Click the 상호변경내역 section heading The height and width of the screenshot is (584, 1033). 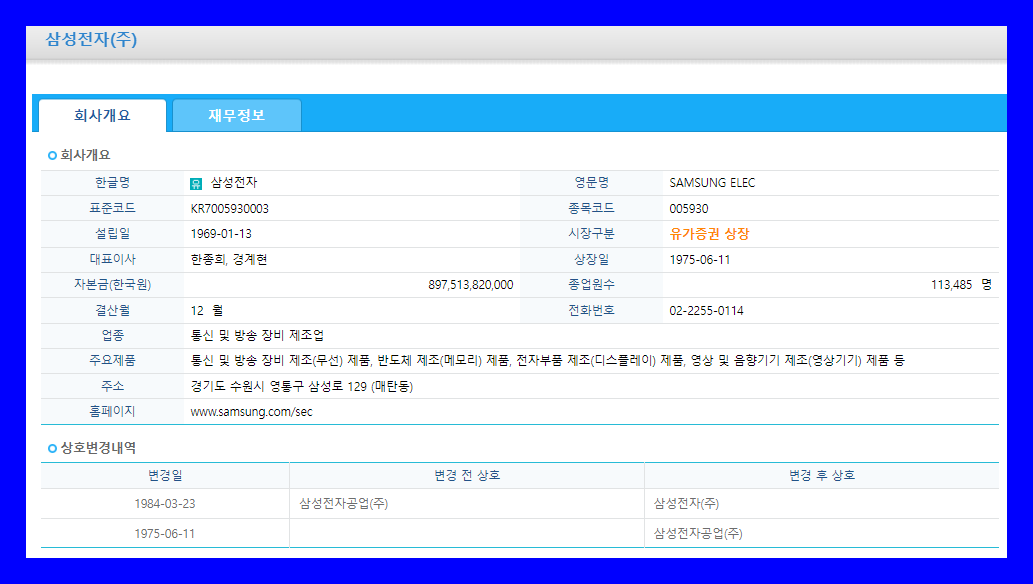[x=98, y=448]
